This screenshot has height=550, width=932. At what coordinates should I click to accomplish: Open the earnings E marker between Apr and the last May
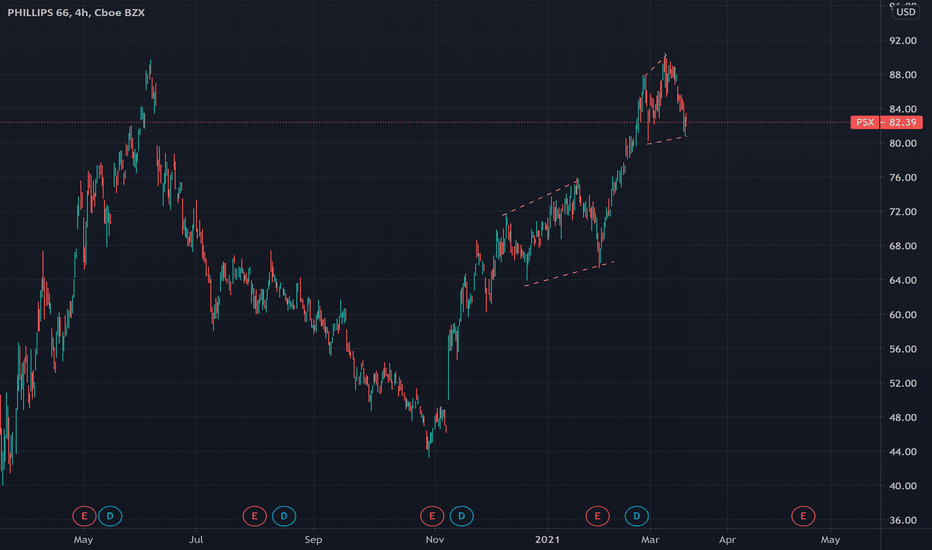(x=803, y=516)
